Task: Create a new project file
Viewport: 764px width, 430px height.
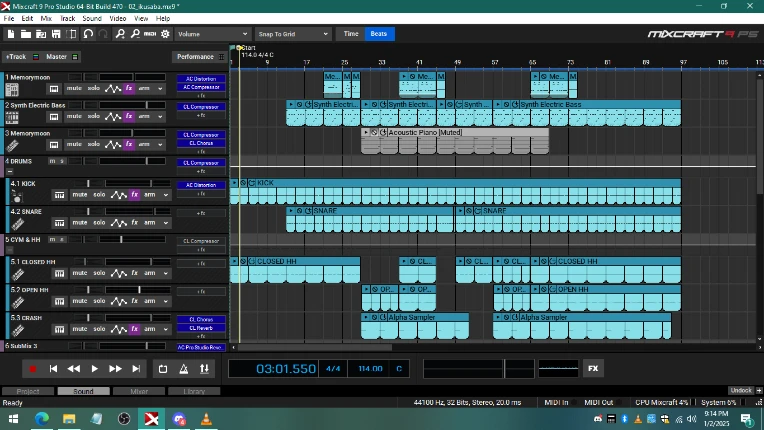Action: pos(11,34)
